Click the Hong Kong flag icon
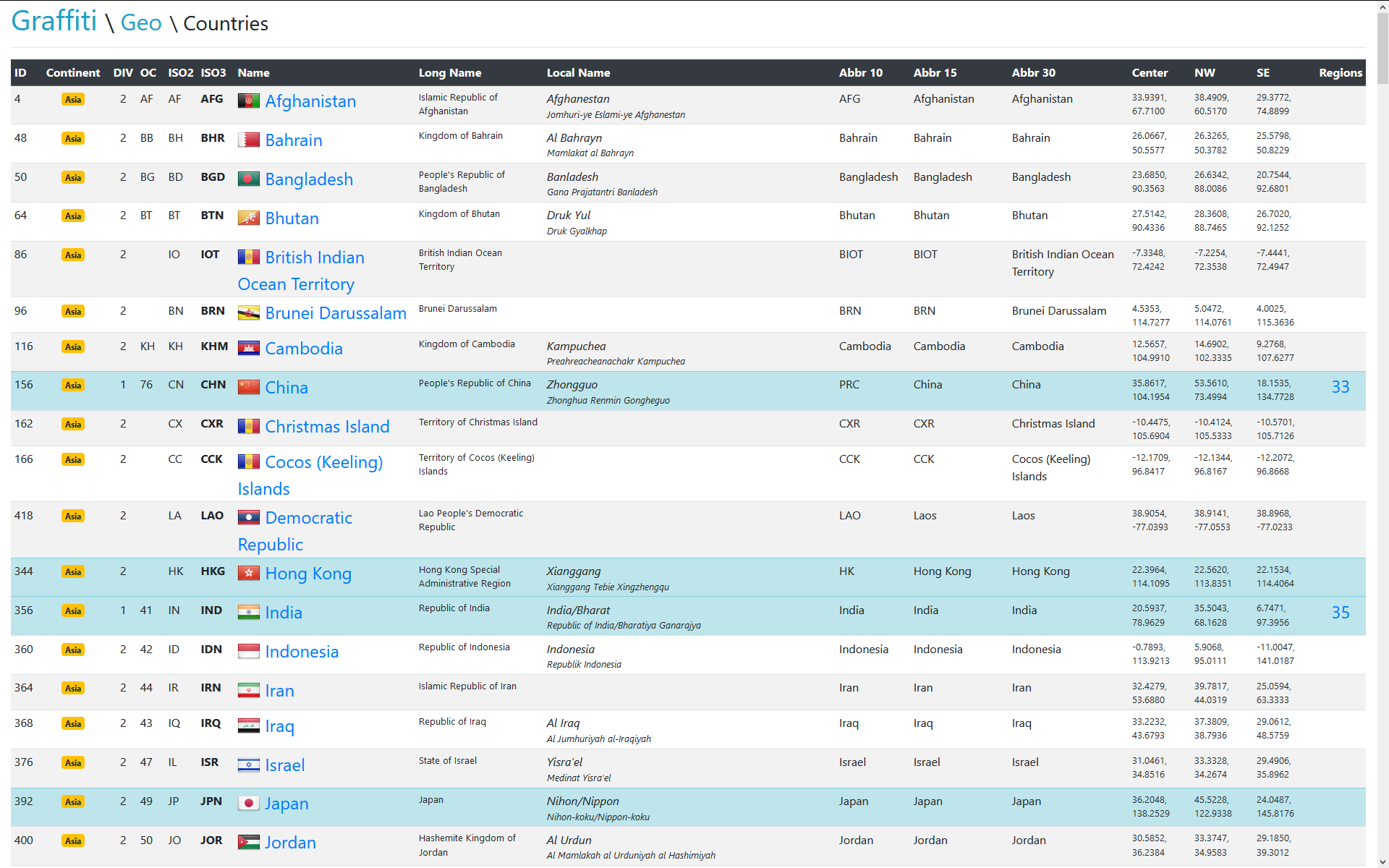This screenshot has height=868, width=1389. click(x=248, y=573)
